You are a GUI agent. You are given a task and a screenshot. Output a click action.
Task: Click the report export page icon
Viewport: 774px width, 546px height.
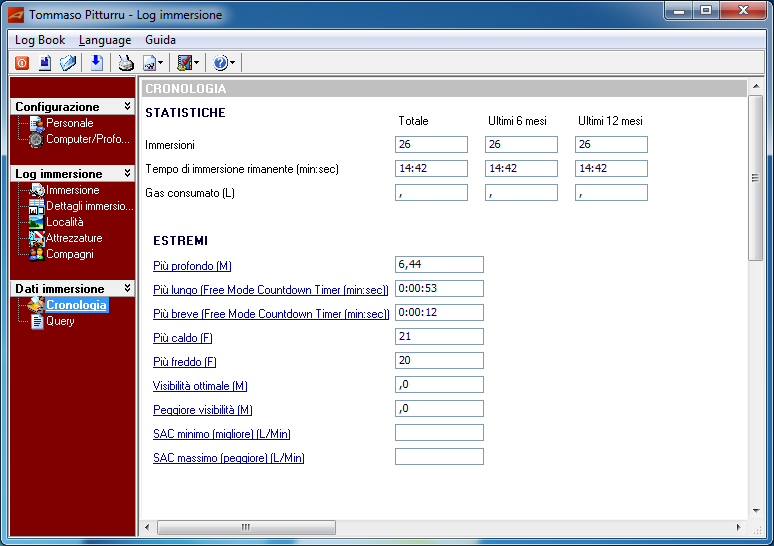pos(149,63)
